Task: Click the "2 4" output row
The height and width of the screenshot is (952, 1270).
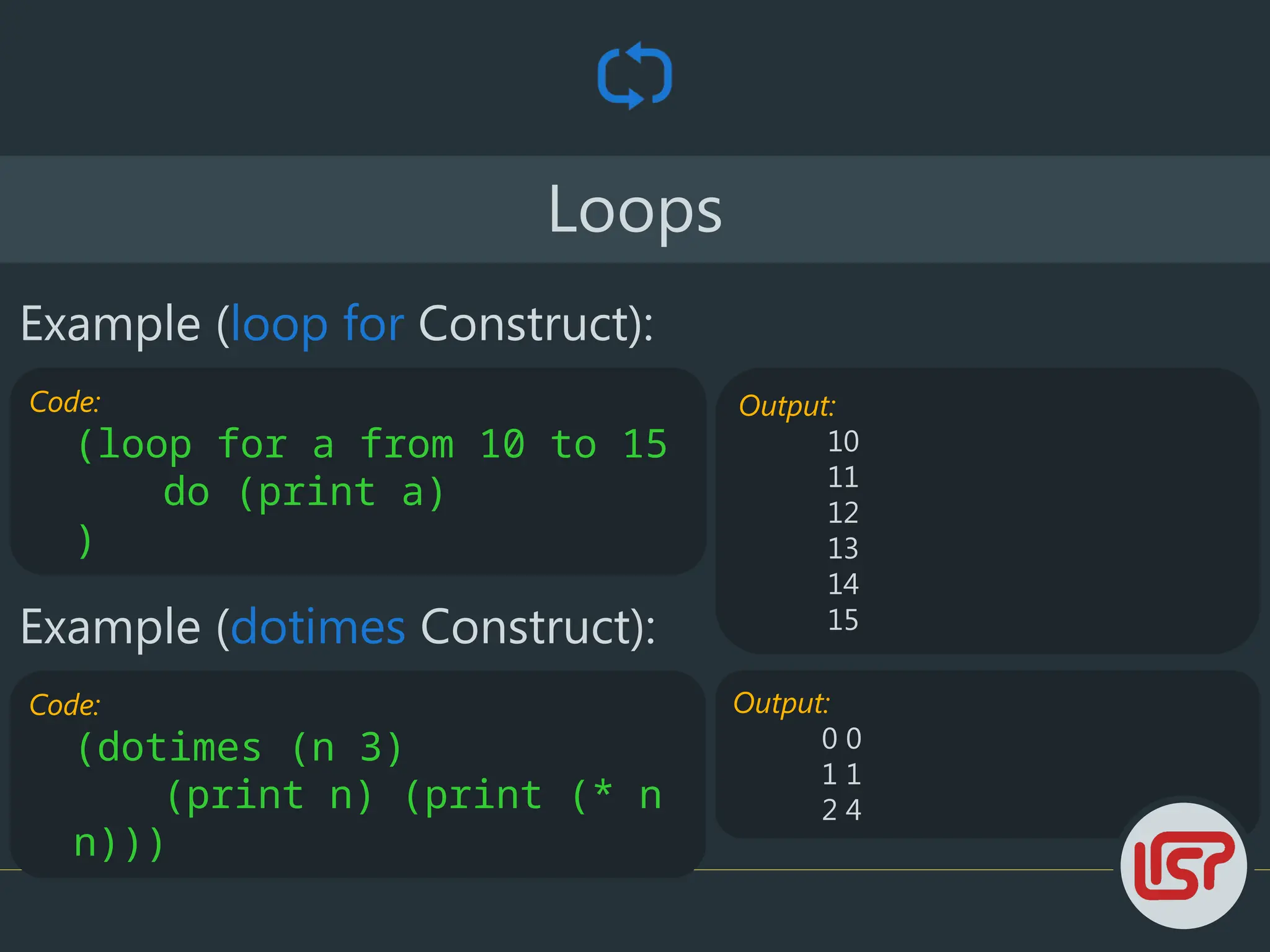Action: pos(841,811)
